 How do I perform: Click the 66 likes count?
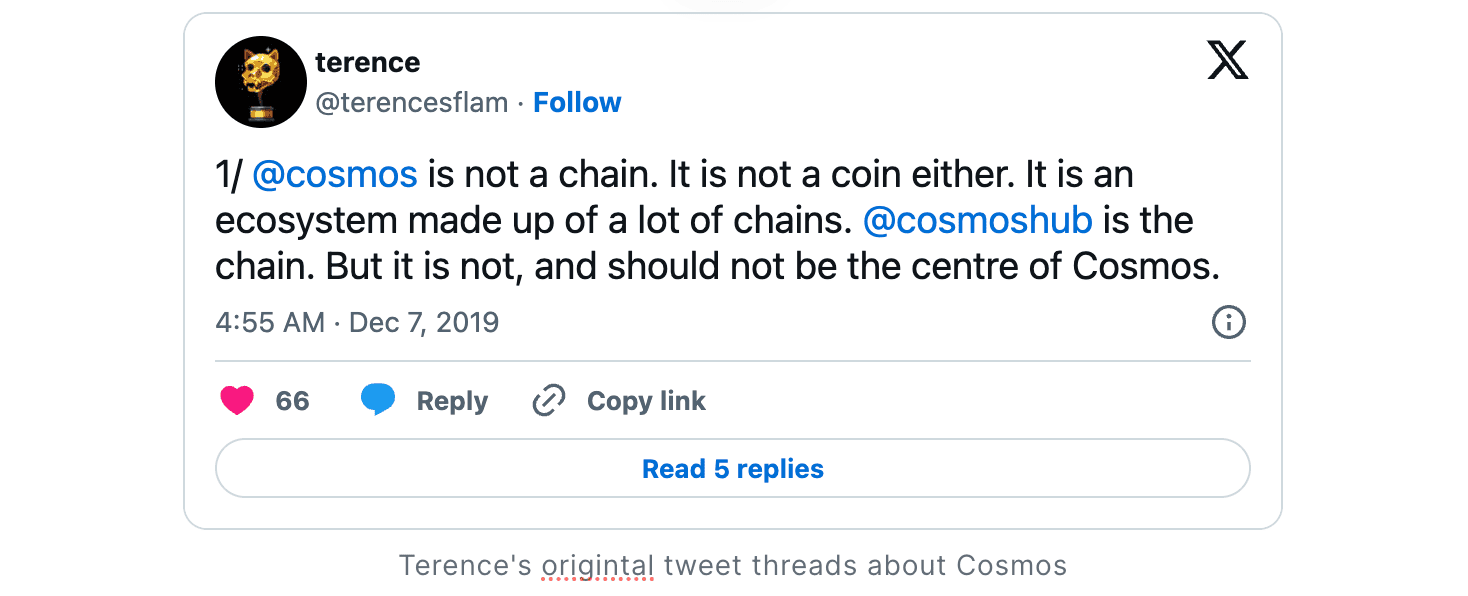[x=292, y=401]
